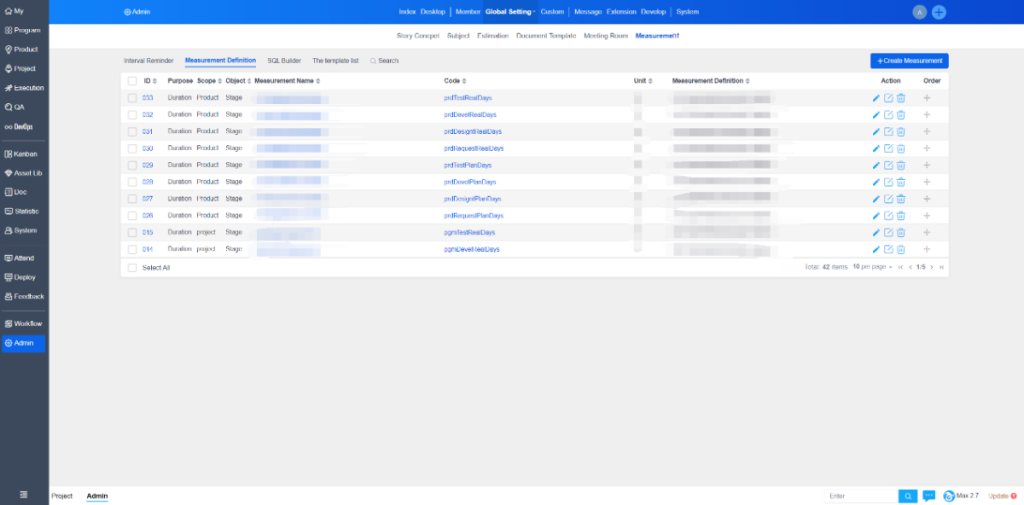Tick the checkbox for row ID 033
Image resolution: width=1024 pixels, height=505 pixels.
[132, 98]
